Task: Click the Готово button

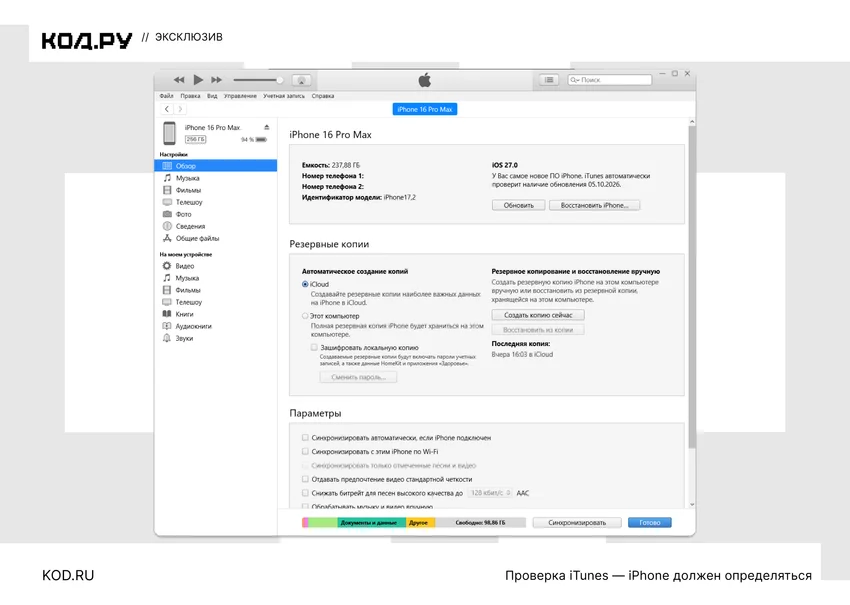Action: point(649,523)
